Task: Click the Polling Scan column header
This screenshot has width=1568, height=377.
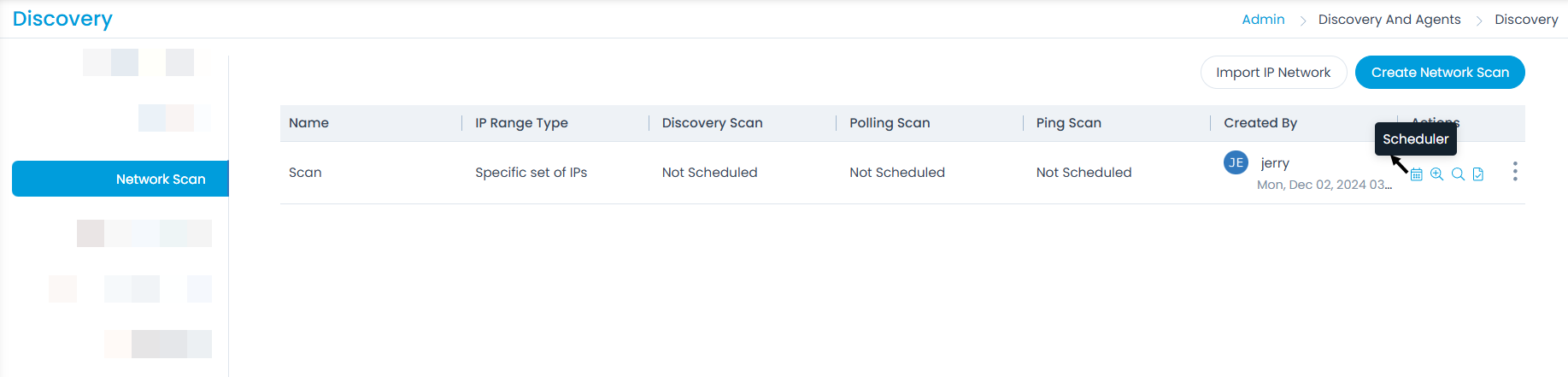Action: (890, 123)
